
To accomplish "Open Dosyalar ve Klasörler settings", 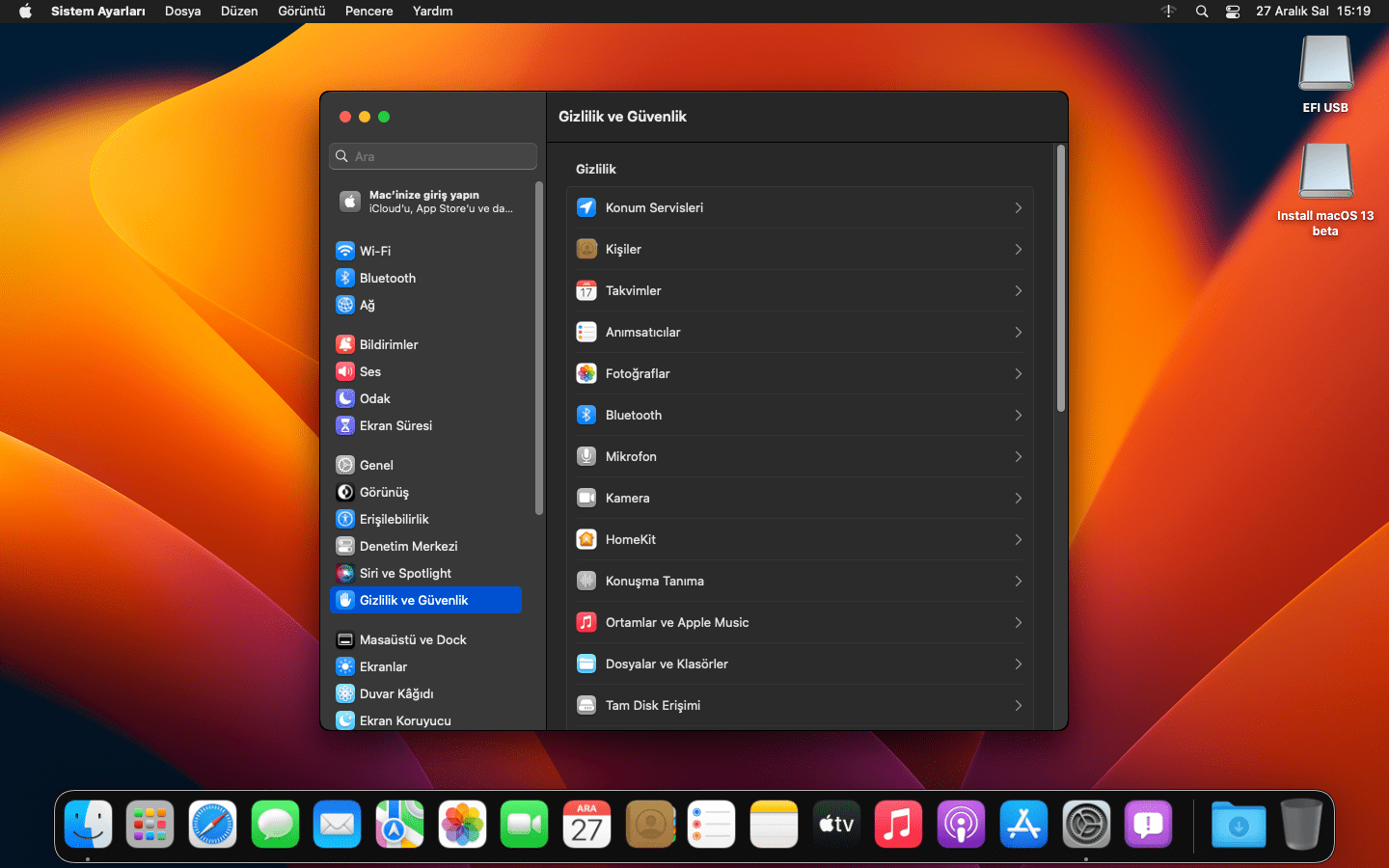I will click(x=667, y=664).
